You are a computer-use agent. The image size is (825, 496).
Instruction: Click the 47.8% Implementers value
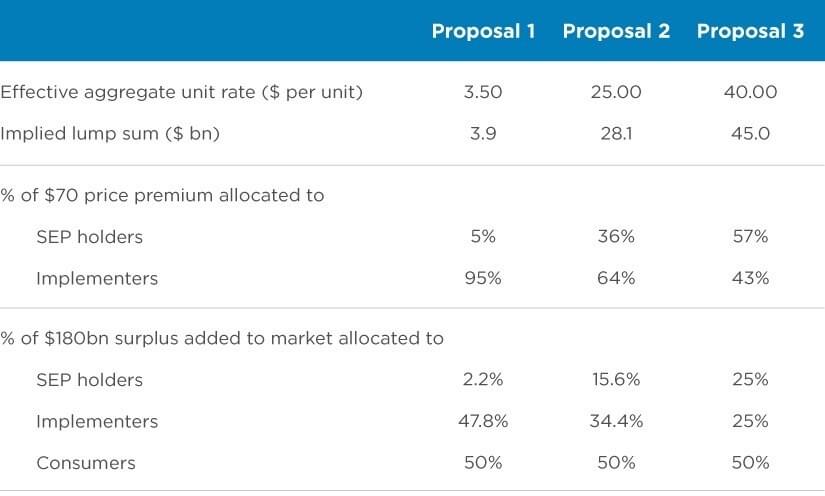(483, 421)
